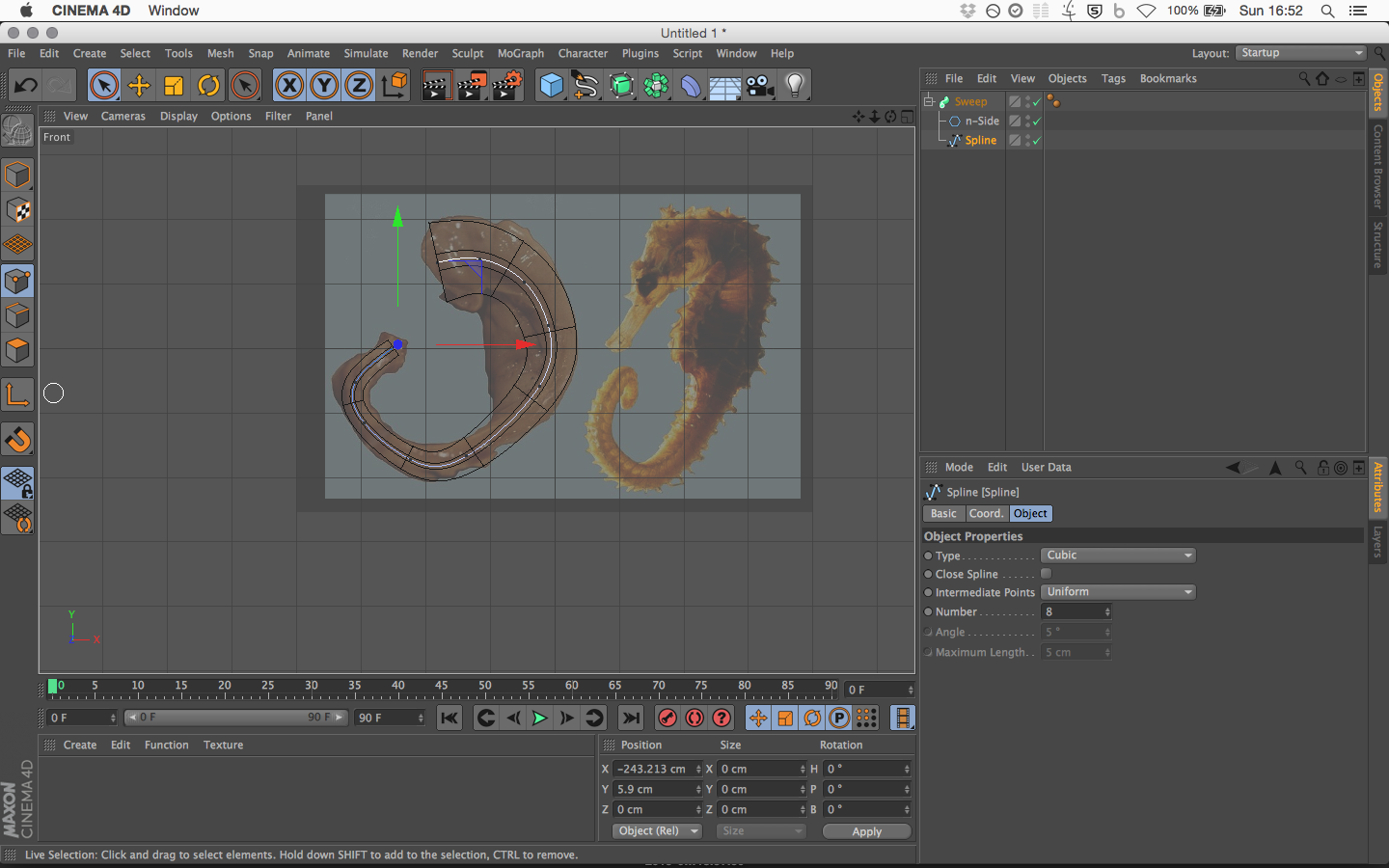Screen dimensions: 1389x868
Task: Toggle X axis lock
Action: click(288, 86)
